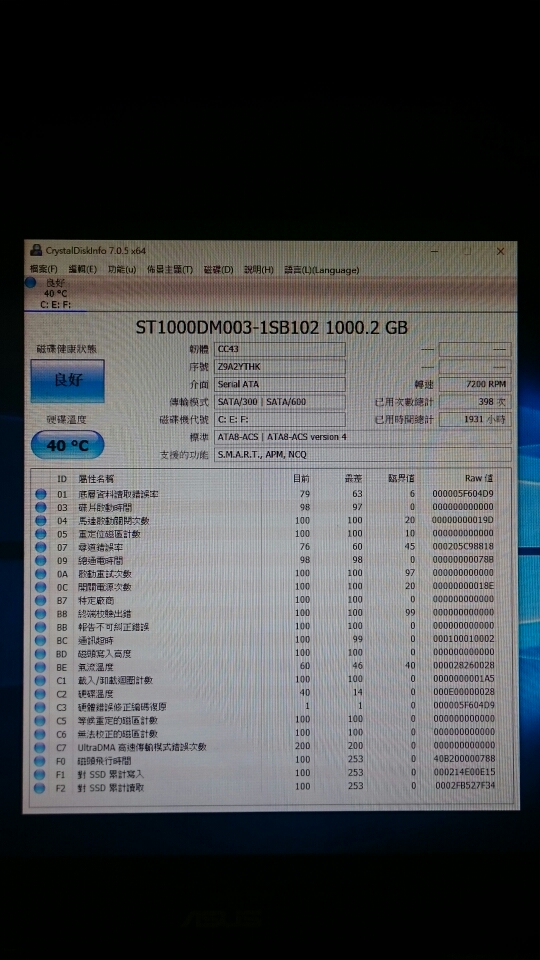This screenshot has width=540, height=960.
Task: Click the 7200 RPM rotation speed field
Action: (x=474, y=384)
